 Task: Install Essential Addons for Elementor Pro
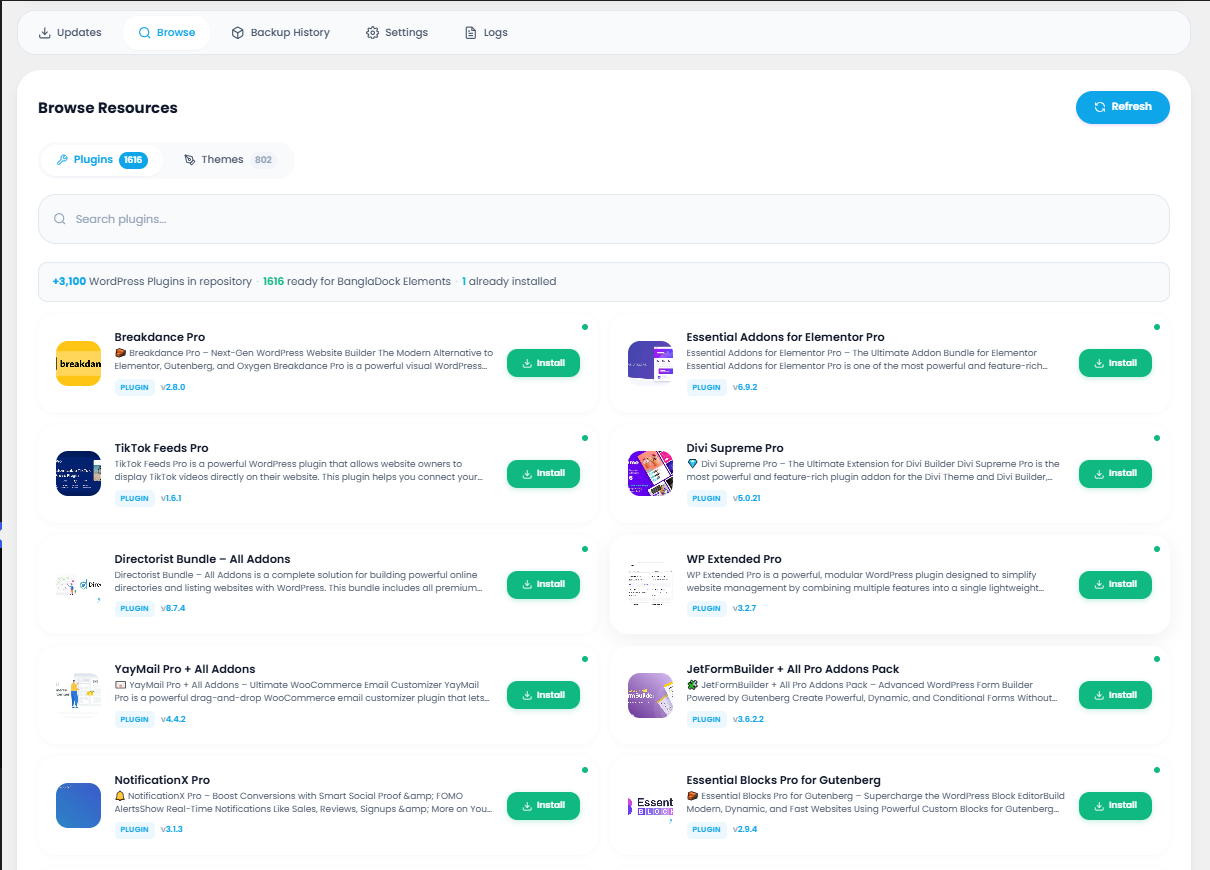pyautogui.click(x=1115, y=363)
